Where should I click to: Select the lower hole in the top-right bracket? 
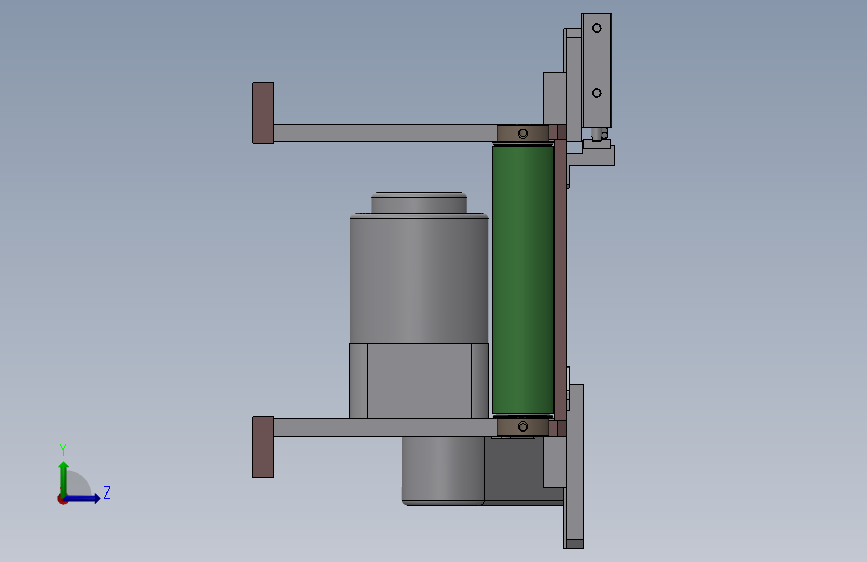click(597, 93)
